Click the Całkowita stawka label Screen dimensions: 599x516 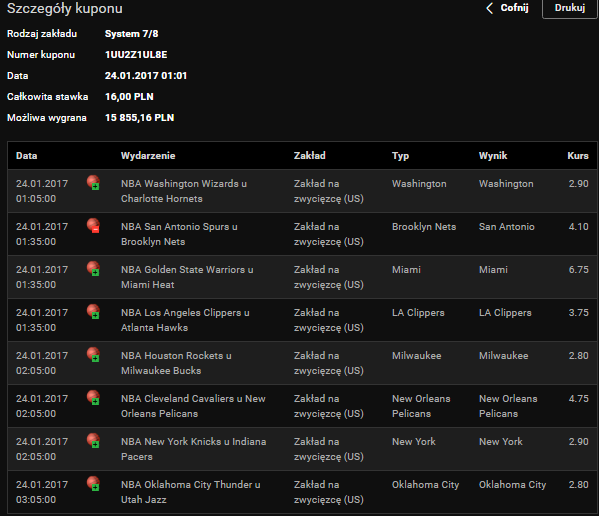click(47, 97)
